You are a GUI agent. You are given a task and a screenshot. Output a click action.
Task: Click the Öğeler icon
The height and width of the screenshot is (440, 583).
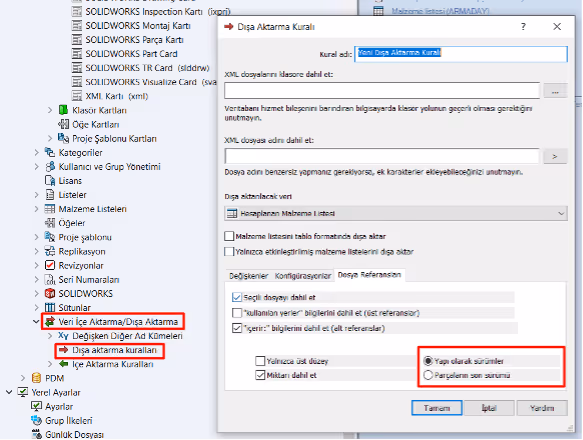point(50,223)
